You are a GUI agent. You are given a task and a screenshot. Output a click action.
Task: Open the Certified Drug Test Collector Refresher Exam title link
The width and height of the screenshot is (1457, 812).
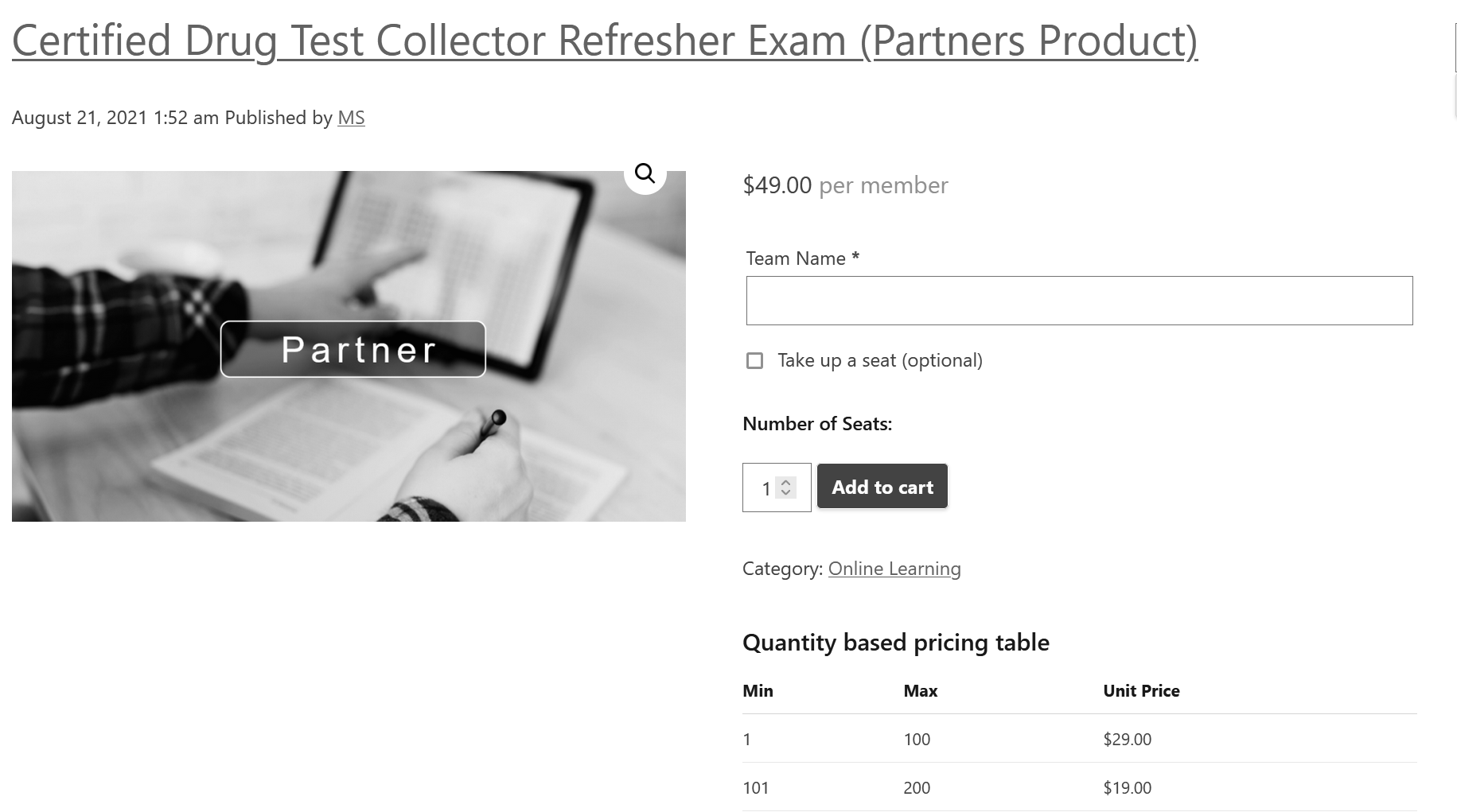[604, 40]
